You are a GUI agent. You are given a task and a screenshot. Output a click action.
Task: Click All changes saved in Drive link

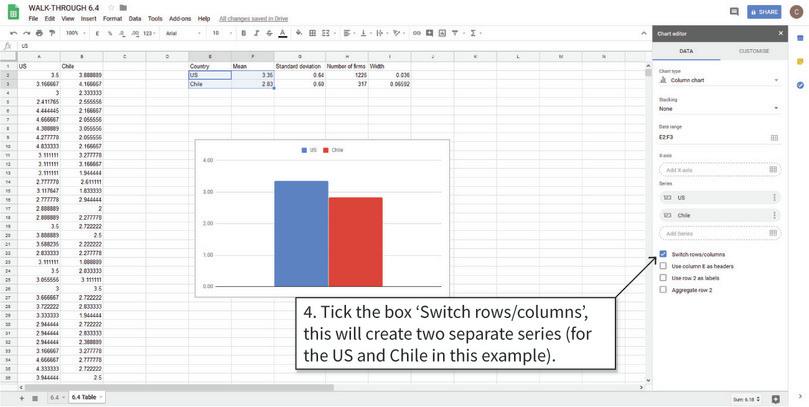253,19
